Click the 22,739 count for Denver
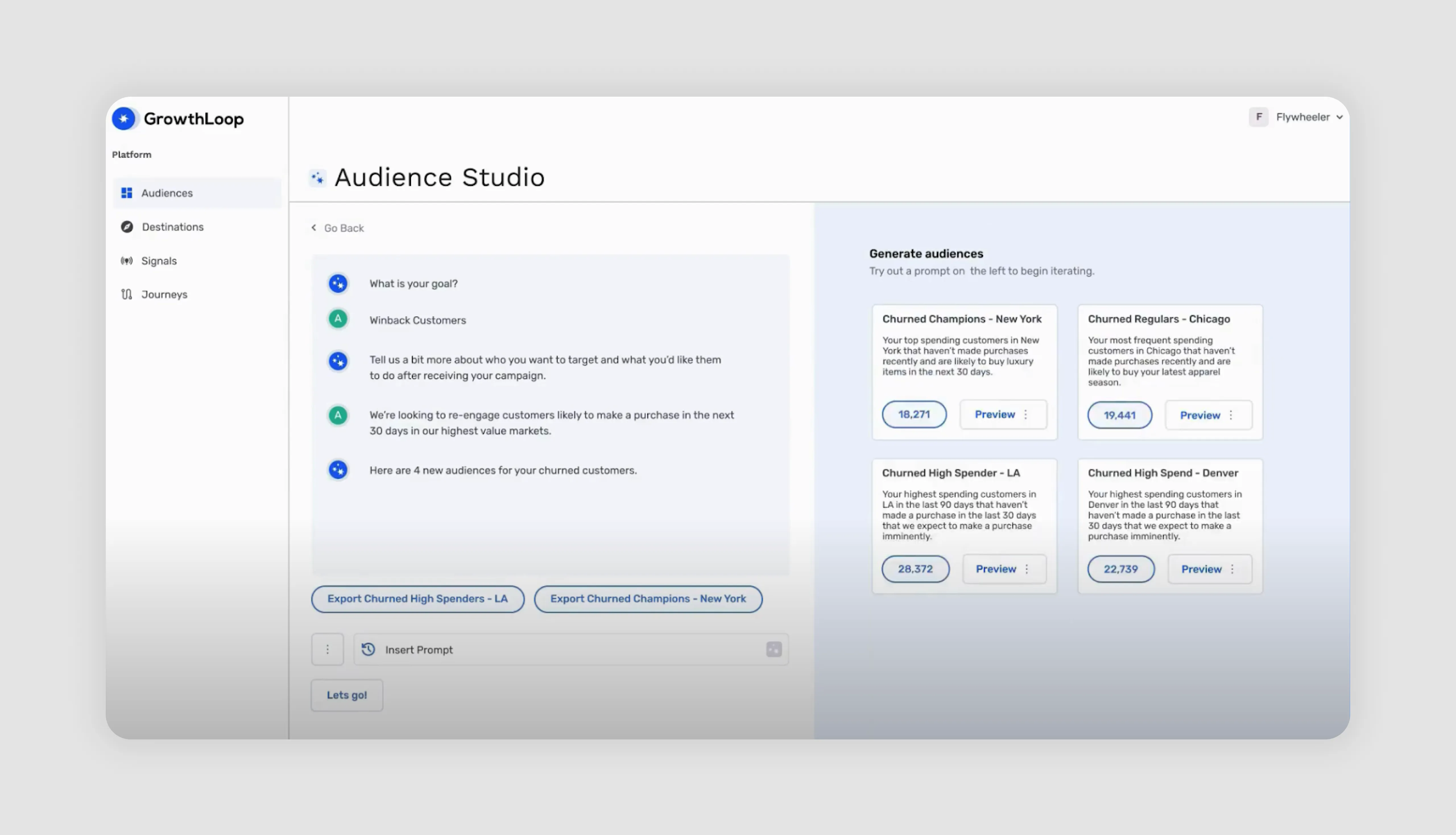This screenshot has height=835, width=1456. 1121,569
